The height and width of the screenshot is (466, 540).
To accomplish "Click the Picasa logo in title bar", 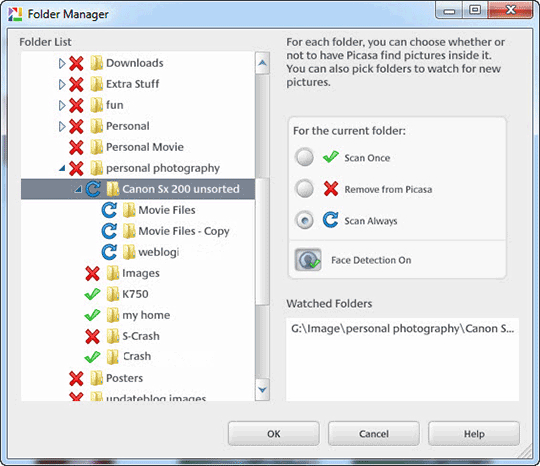I will pos(15,14).
